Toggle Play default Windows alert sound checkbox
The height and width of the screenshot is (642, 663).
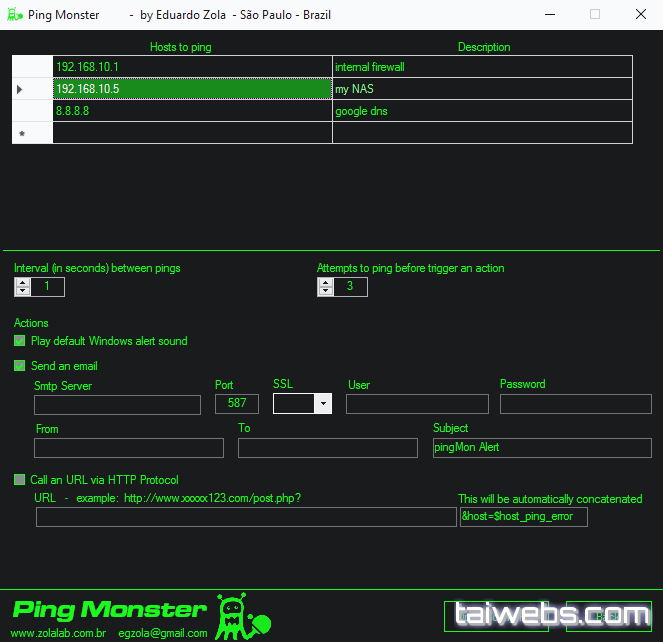20,341
